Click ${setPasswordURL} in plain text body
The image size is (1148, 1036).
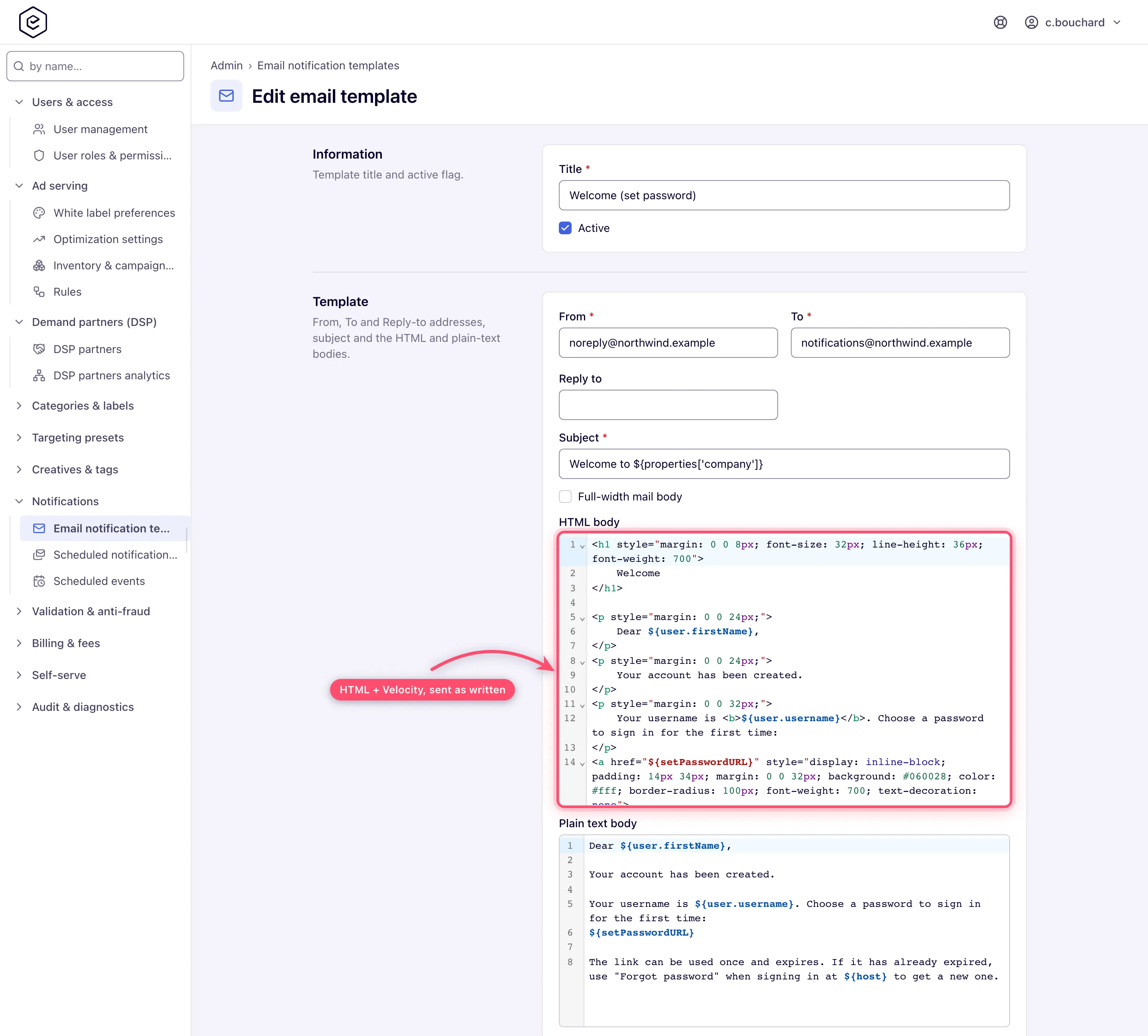[641, 932]
